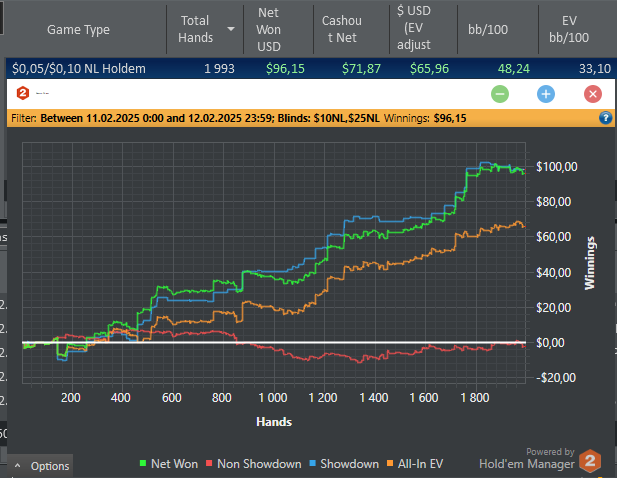This screenshot has width=617, height=478.
Task: Sort by Total Hands dropdown arrow
Action: [231, 29]
